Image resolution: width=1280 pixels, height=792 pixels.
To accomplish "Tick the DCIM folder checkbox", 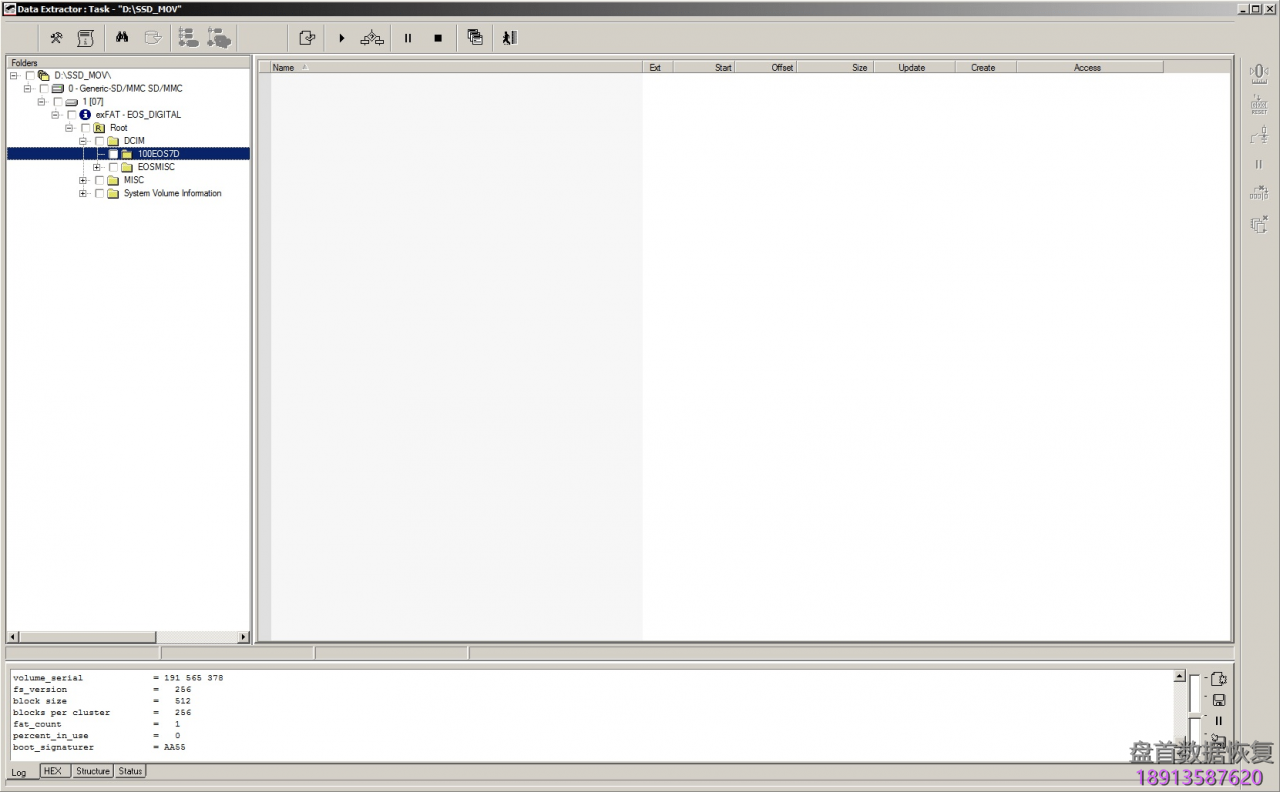I will 99,141.
